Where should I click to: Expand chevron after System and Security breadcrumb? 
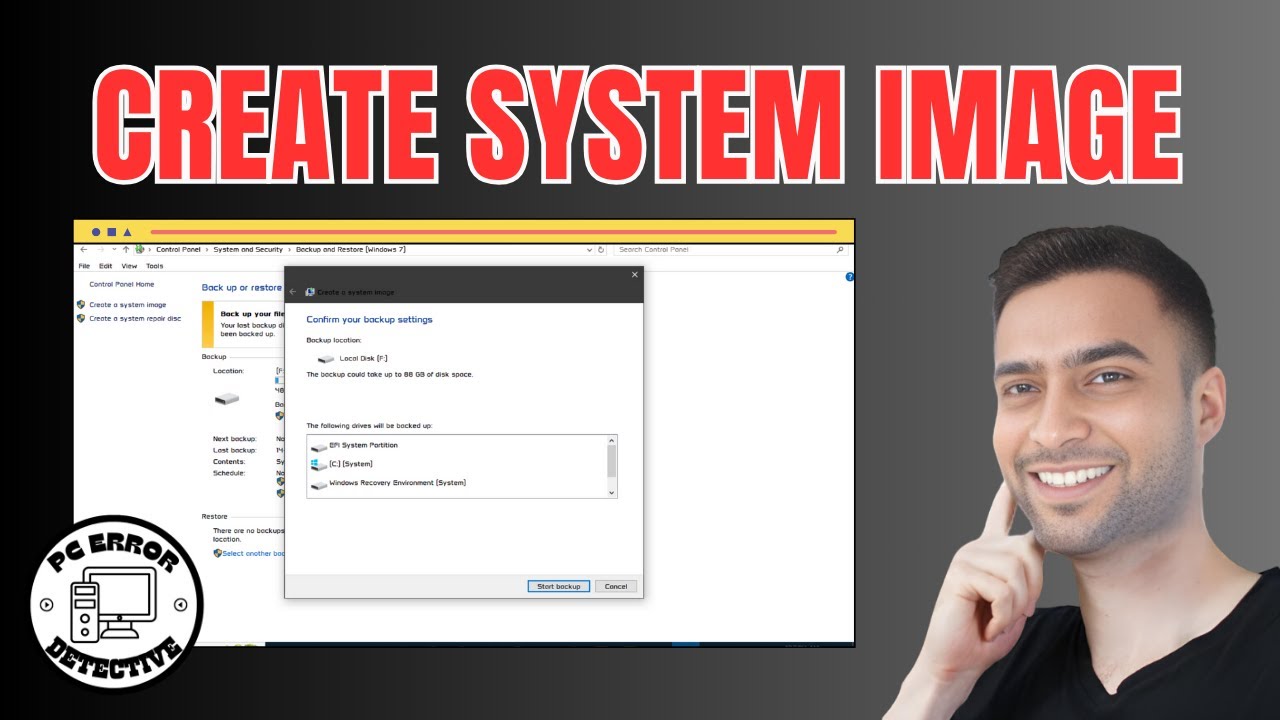[x=290, y=249]
